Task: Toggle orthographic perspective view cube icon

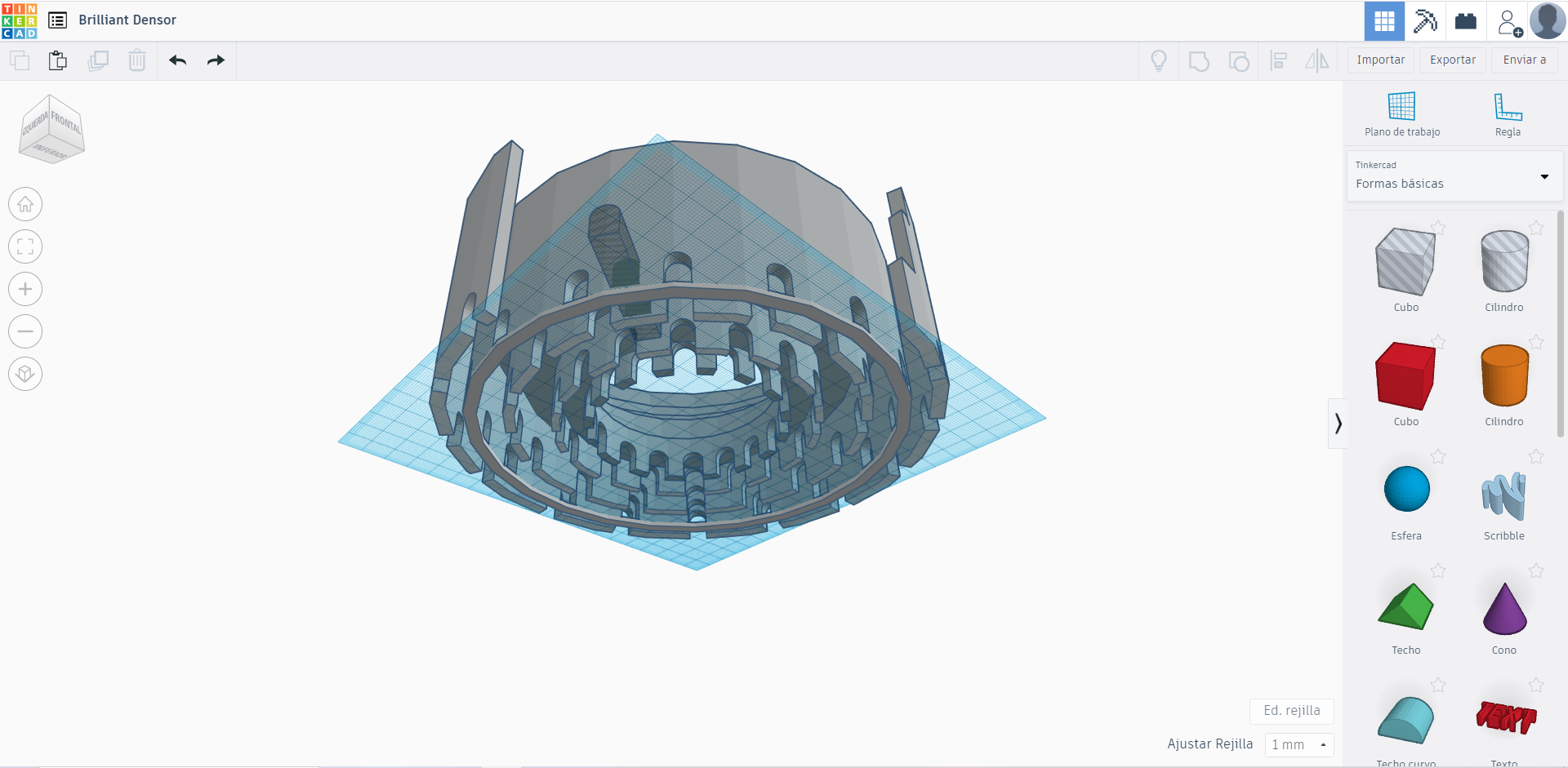Action: coord(25,374)
